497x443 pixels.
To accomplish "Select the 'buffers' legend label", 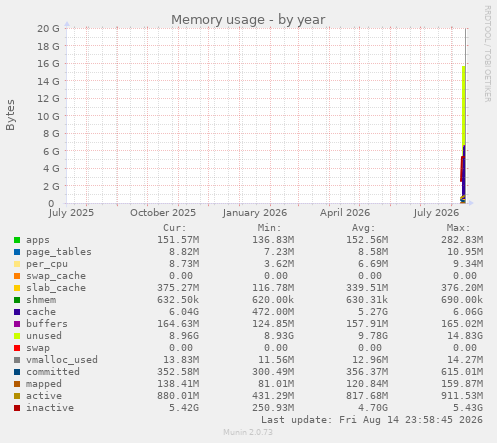I will tap(47, 324).
